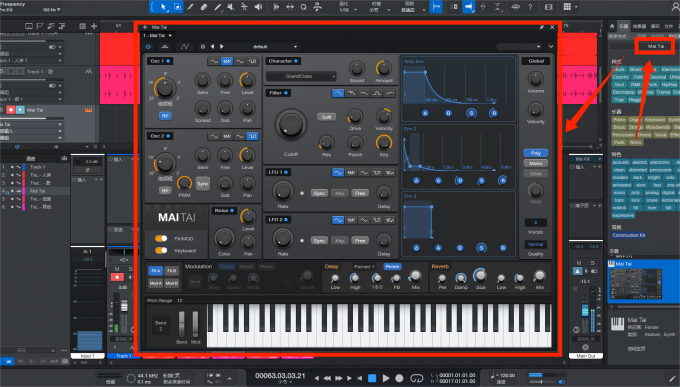Click the pitch Bend wheel
The height and width of the screenshot is (387, 680).
(181, 323)
